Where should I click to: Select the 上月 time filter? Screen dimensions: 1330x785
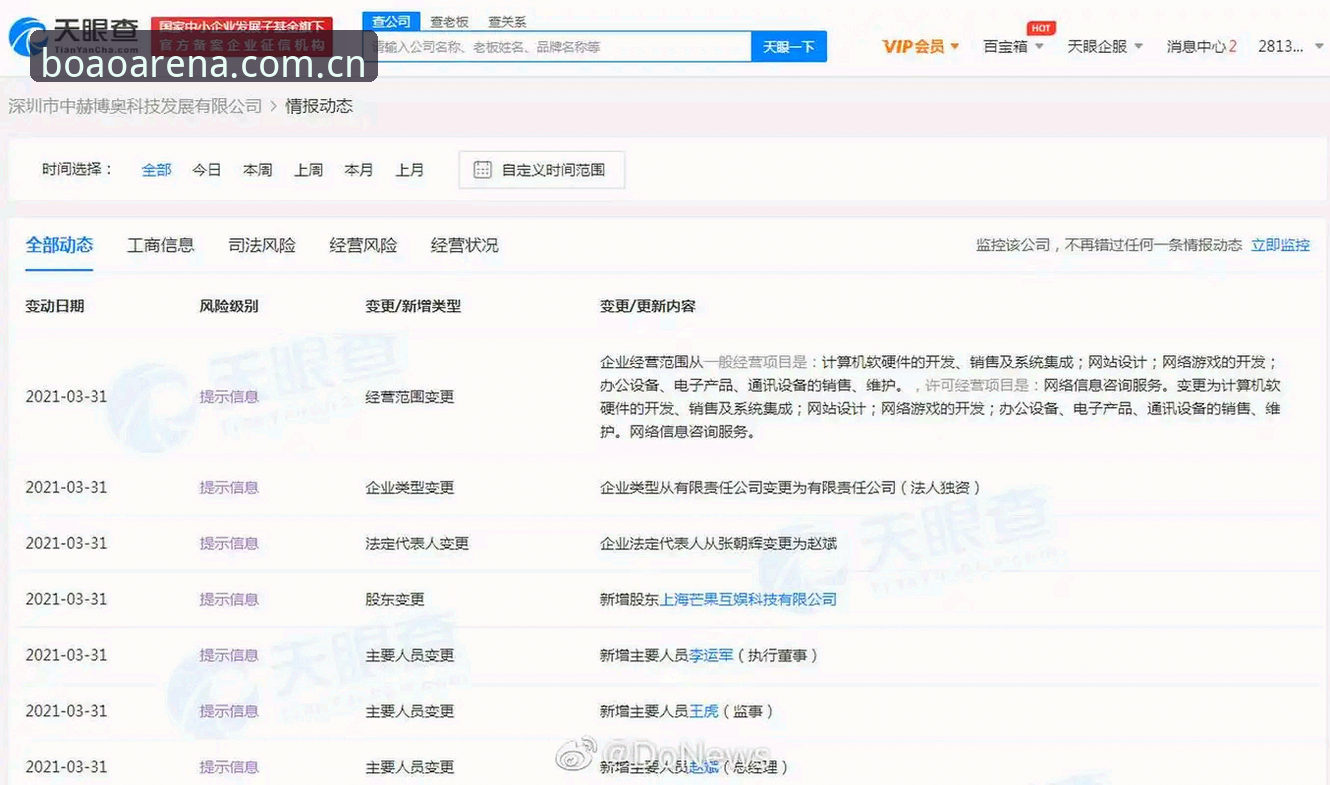coord(409,170)
